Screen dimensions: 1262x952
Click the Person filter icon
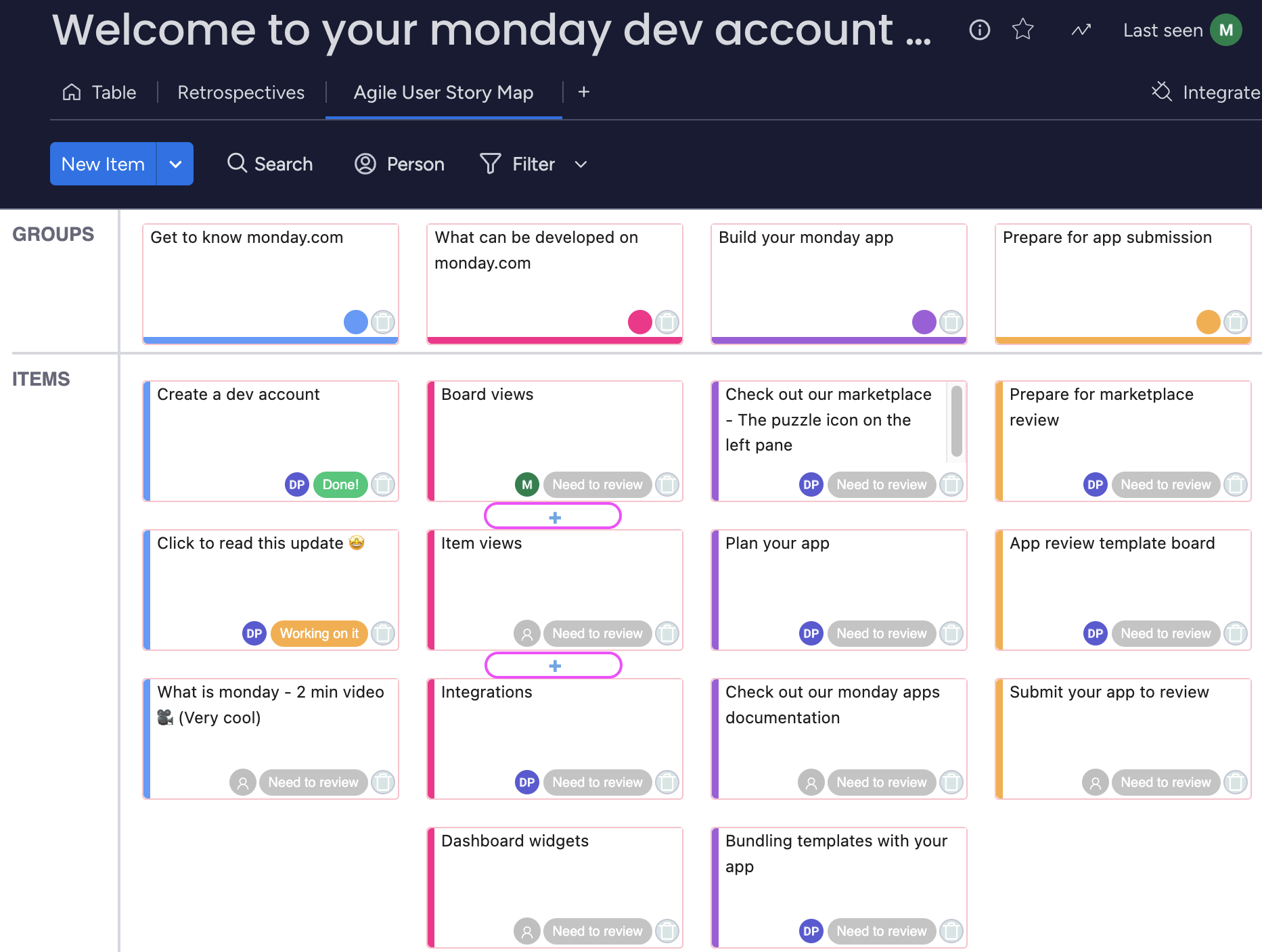[365, 164]
